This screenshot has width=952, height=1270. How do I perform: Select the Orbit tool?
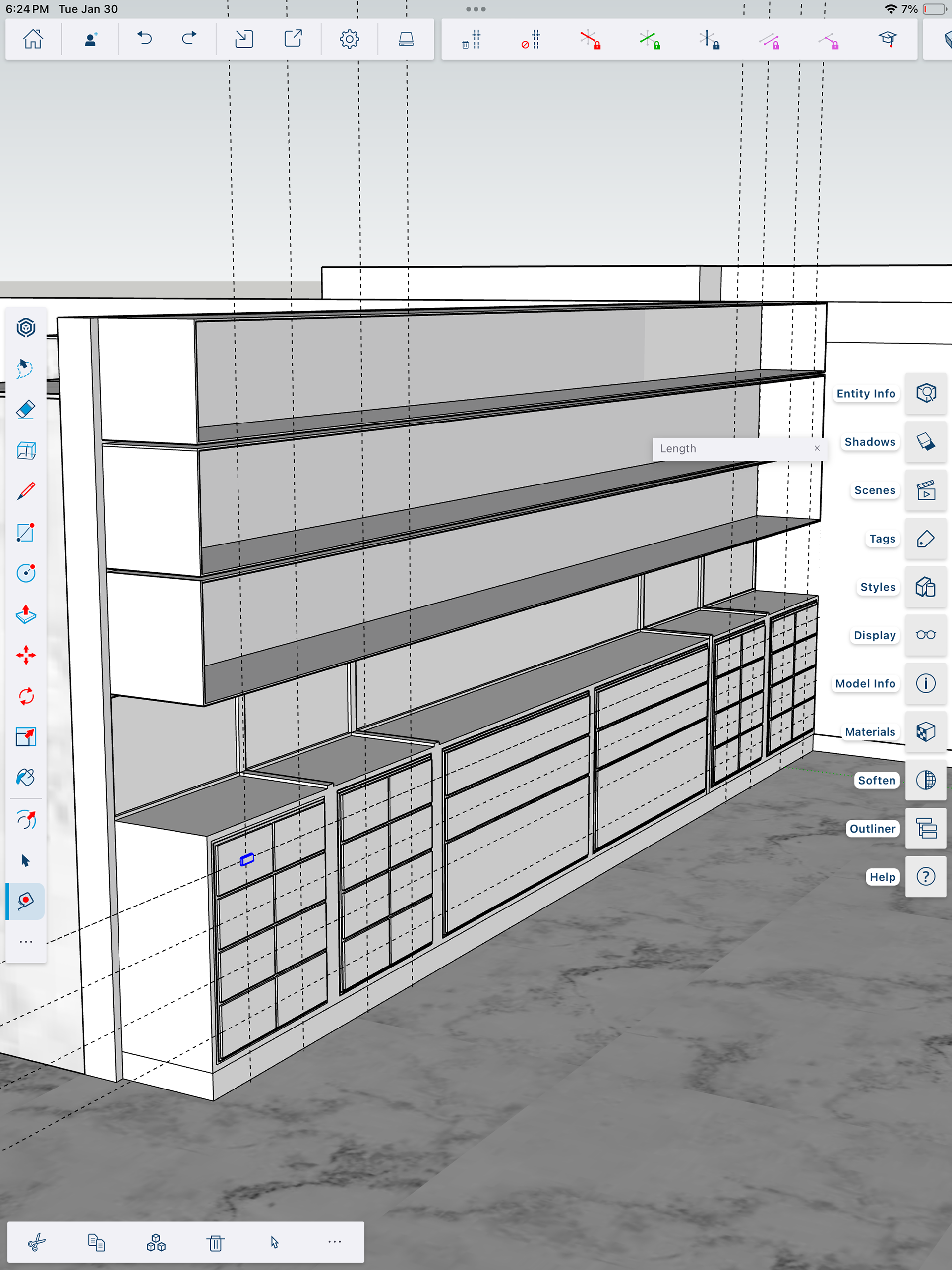[x=26, y=819]
